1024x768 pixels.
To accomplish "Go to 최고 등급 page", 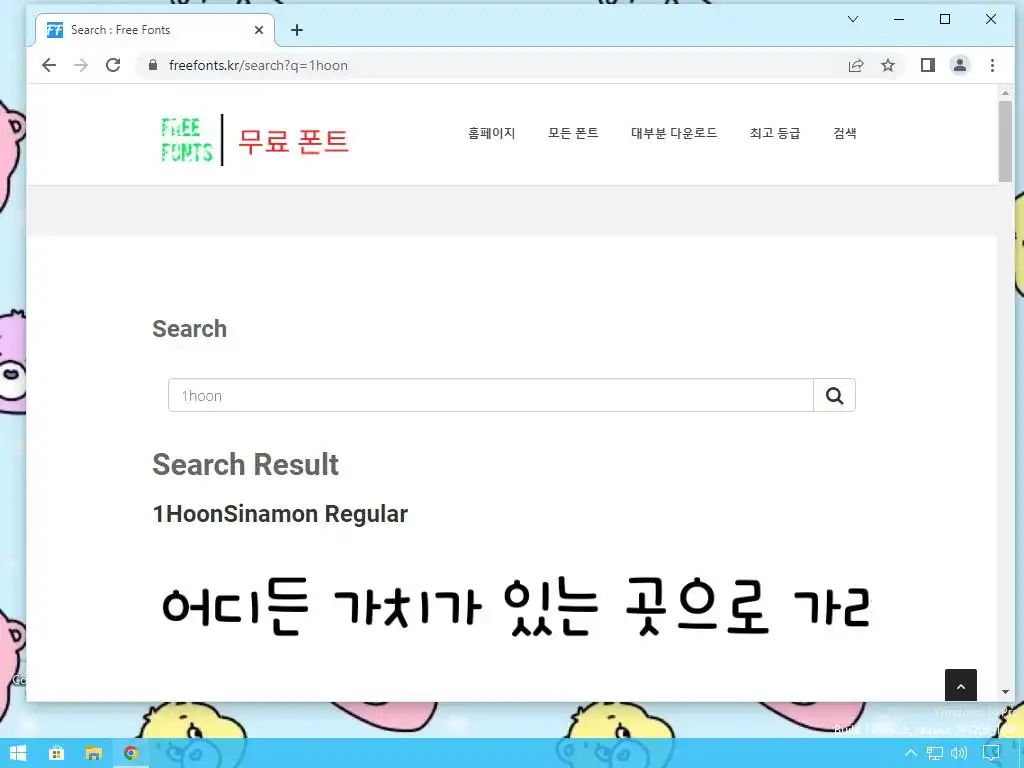I will [x=775, y=133].
